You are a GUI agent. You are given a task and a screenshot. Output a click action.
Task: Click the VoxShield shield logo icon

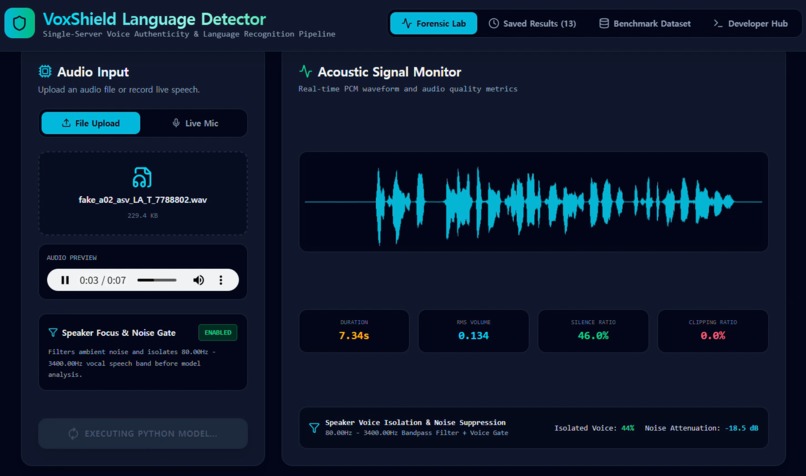pos(20,23)
